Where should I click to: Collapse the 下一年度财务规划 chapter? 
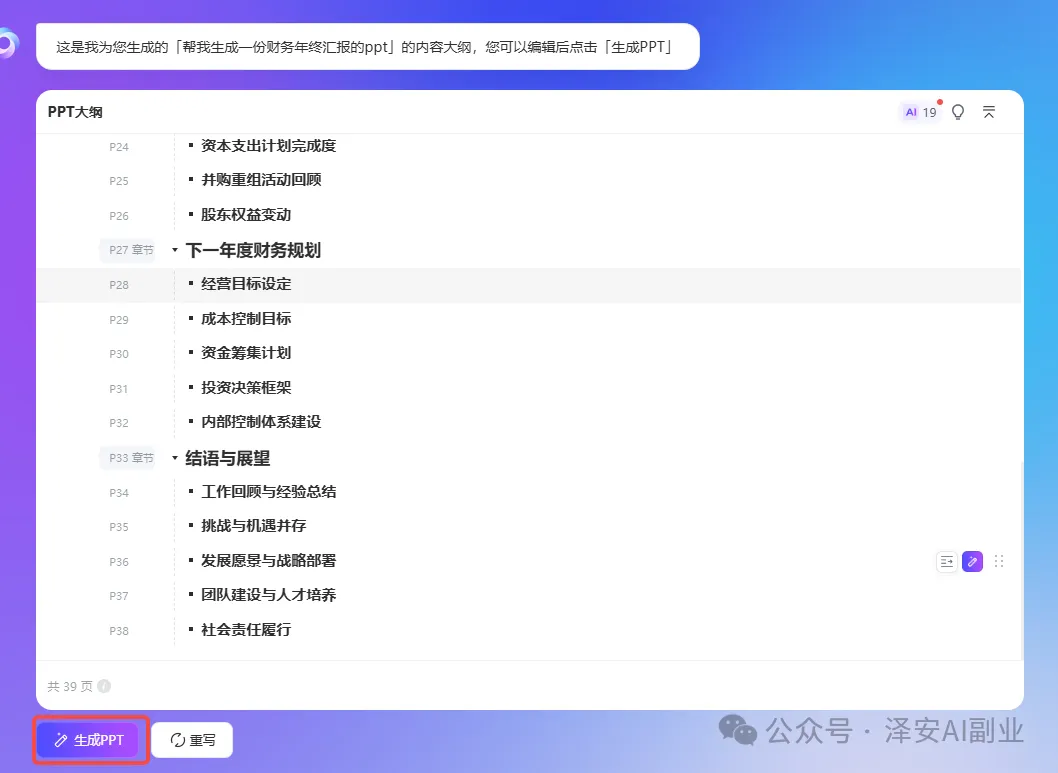(175, 250)
